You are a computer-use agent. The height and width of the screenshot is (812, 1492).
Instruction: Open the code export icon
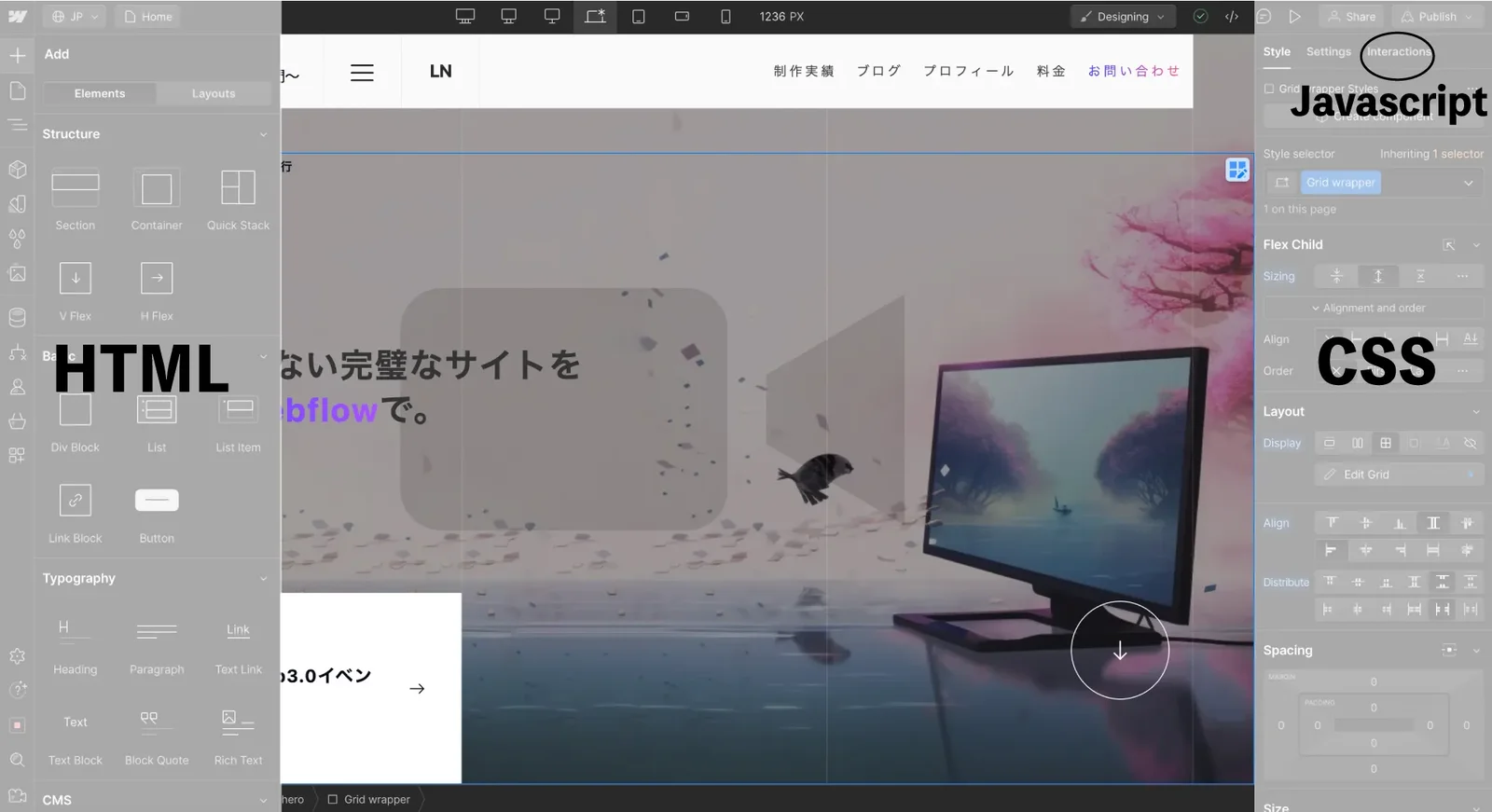click(x=1232, y=17)
